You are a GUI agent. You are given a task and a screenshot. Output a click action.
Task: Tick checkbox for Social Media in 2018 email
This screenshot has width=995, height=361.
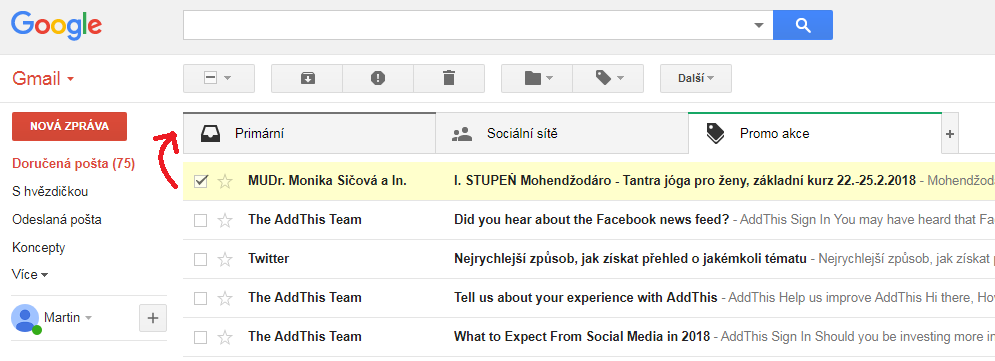coord(201,337)
